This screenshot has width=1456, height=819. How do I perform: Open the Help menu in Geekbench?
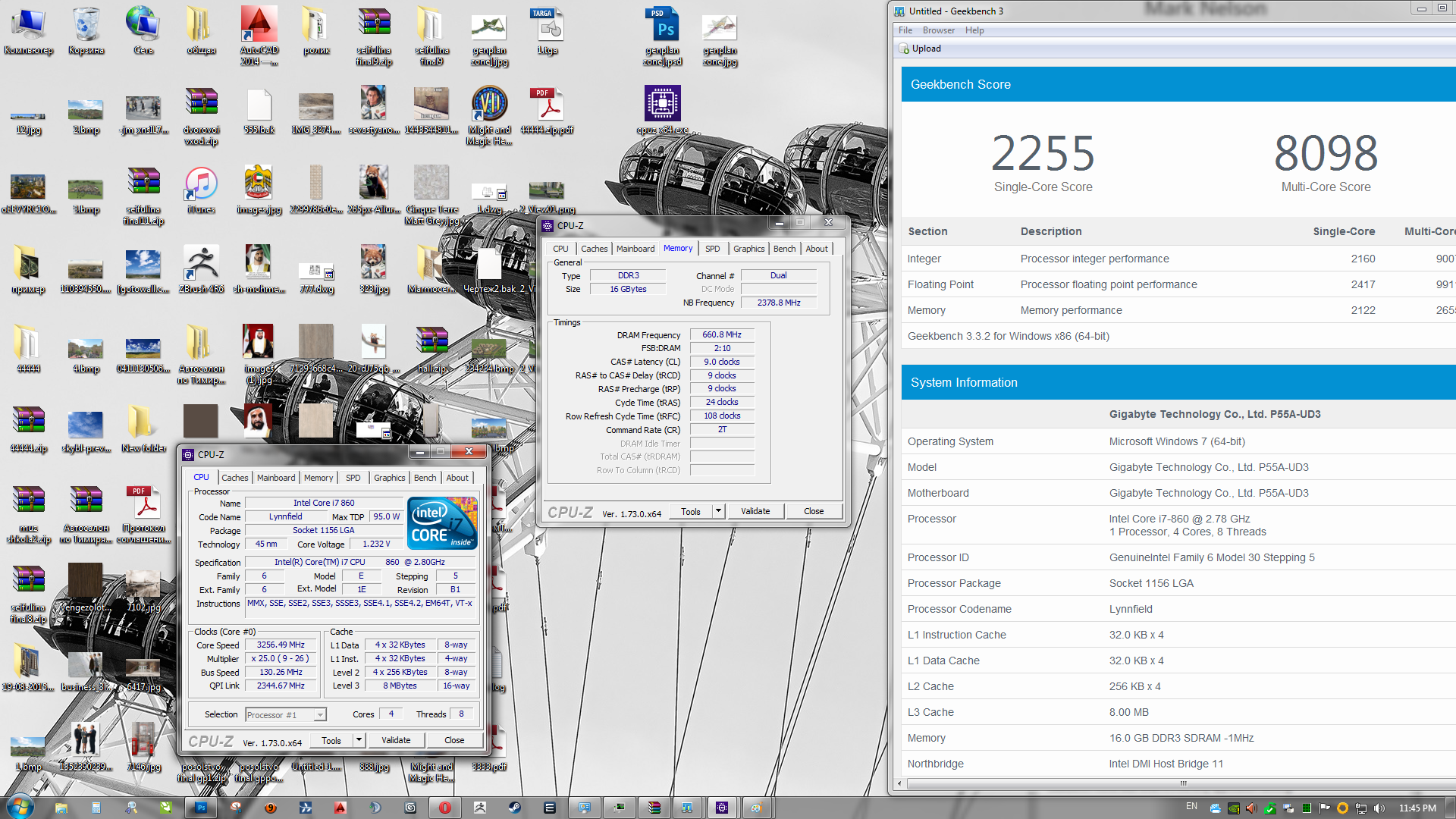(974, 30)
